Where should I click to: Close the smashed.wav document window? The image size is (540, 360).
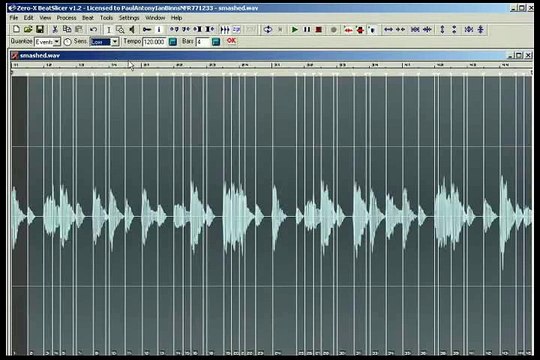528,55
